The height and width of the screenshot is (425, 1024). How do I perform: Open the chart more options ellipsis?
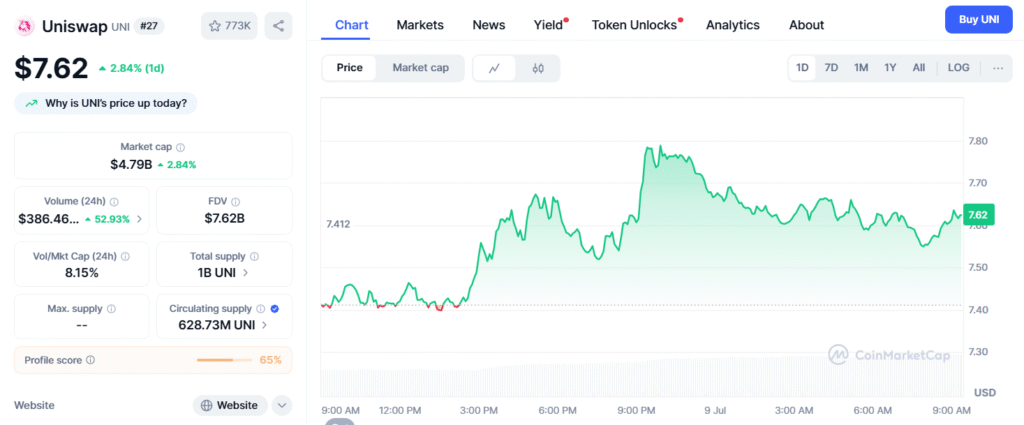pos(998,68)
